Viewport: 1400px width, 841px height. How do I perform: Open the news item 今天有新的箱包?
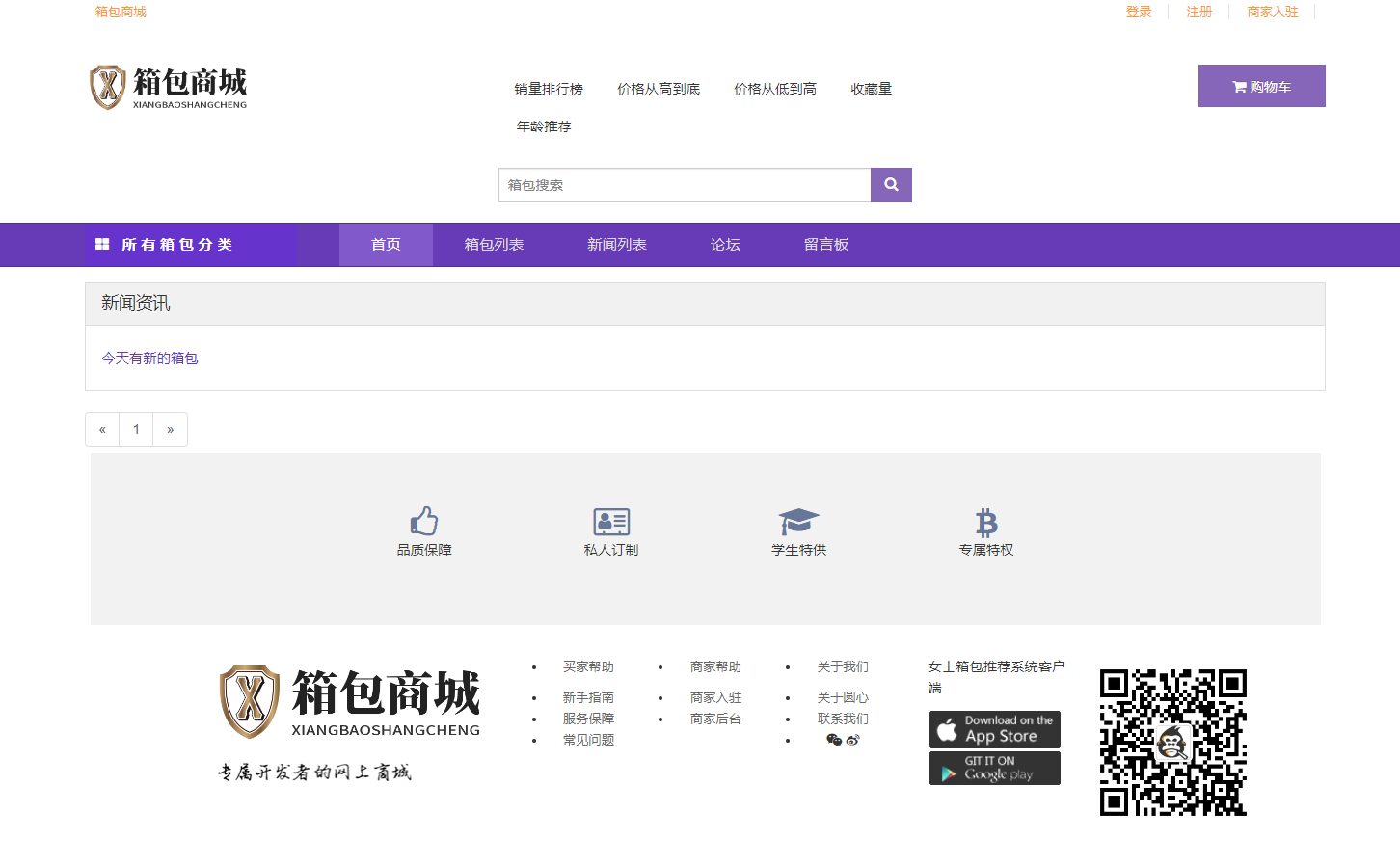[x=149, y=358]
